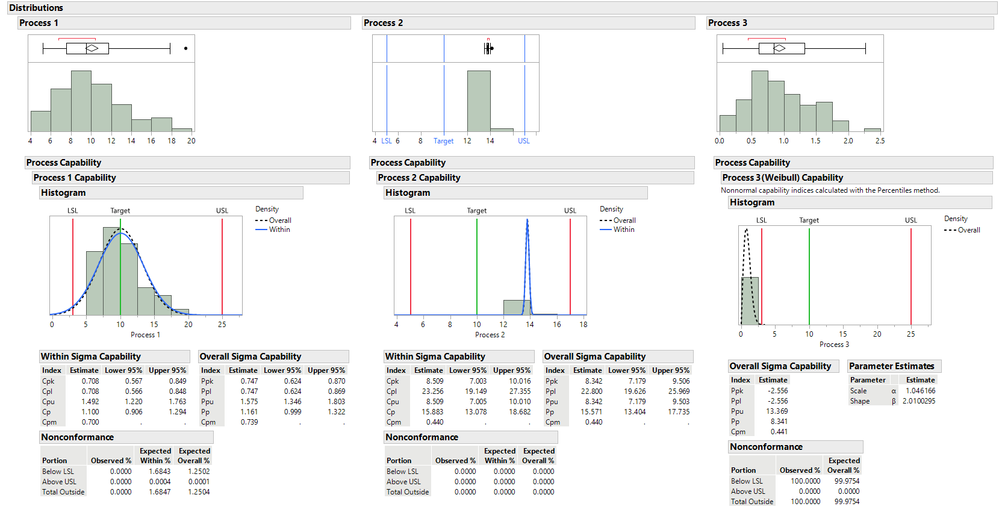The height and width of the screenshot is (512, 999).
Task: Toggle Process Capability header under Process 1
Action: [x=187, y=162]
